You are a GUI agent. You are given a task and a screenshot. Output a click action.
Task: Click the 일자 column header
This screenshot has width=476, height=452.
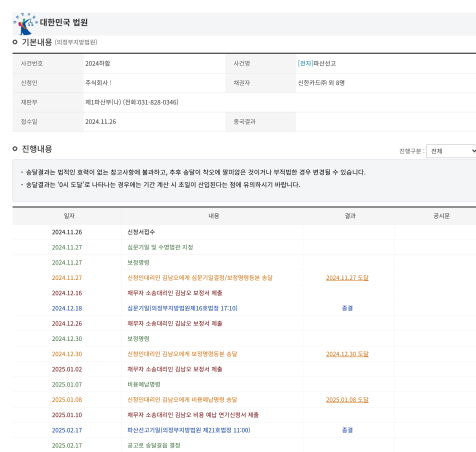[x=69, y=216]
